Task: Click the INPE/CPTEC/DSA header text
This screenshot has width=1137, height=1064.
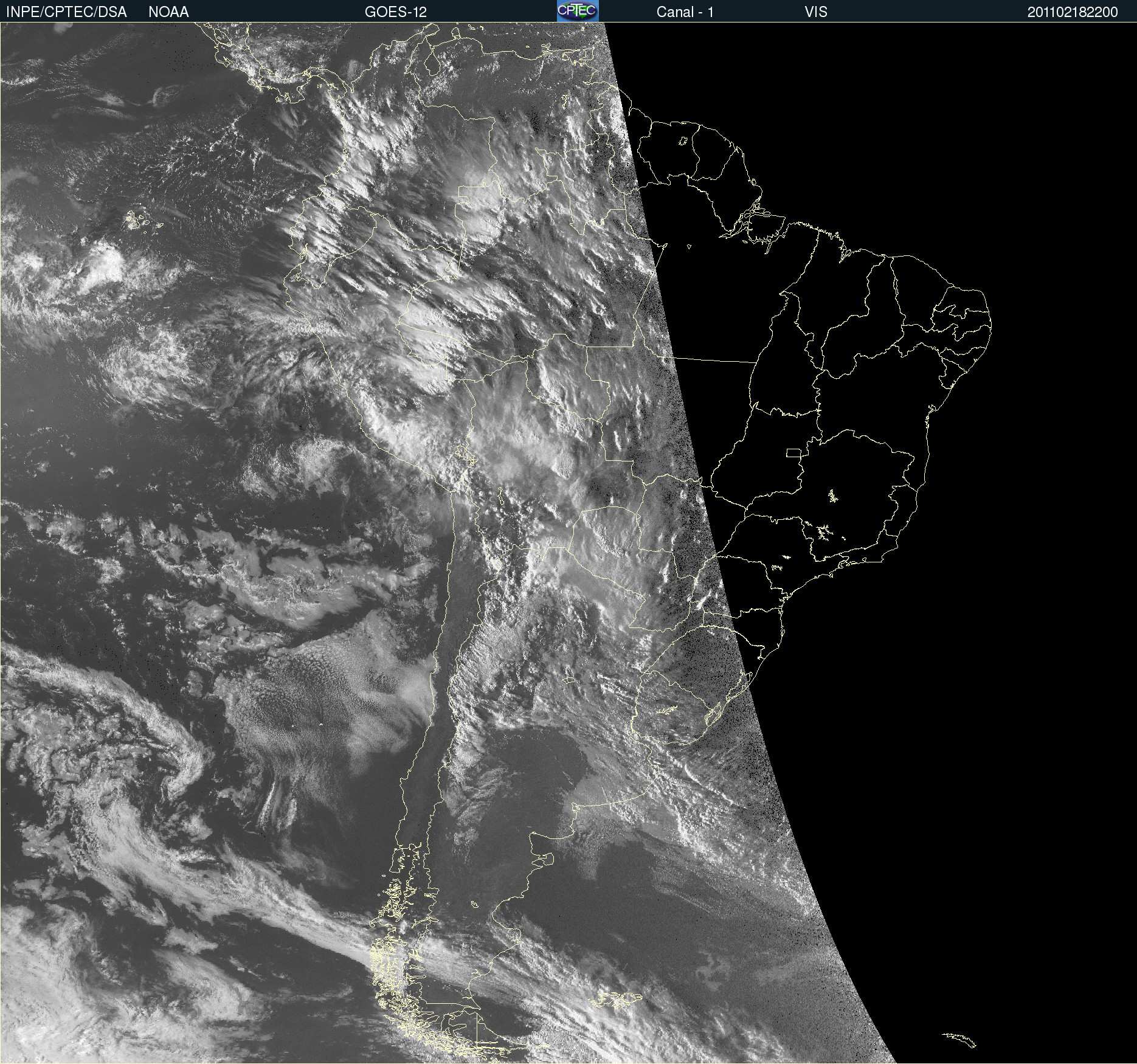Action: [x=66, y=12]
